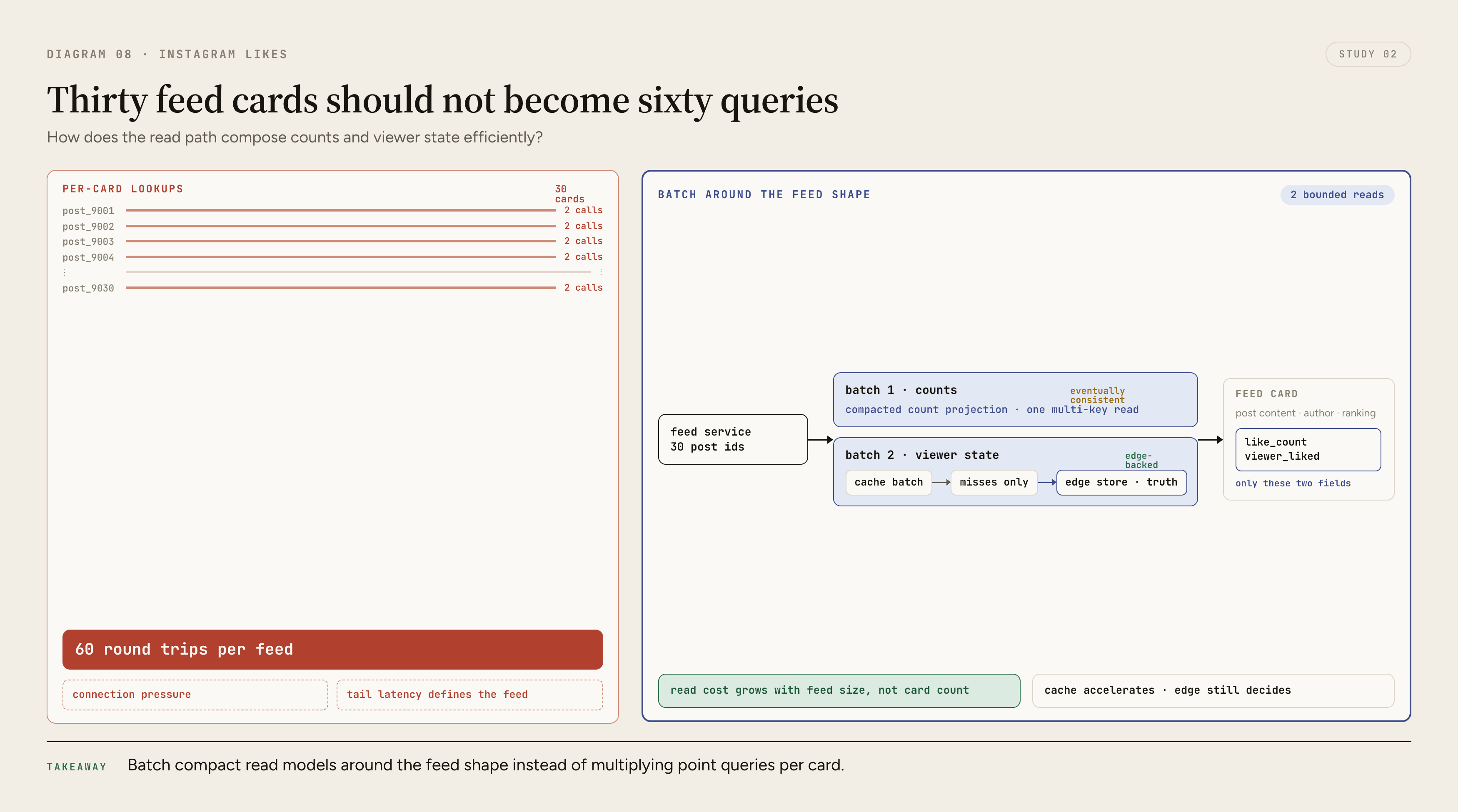This screenshot has width=1458, height=812.
Task: Click the 'batch 1 · counts' heading
Action: coord(901,390)
